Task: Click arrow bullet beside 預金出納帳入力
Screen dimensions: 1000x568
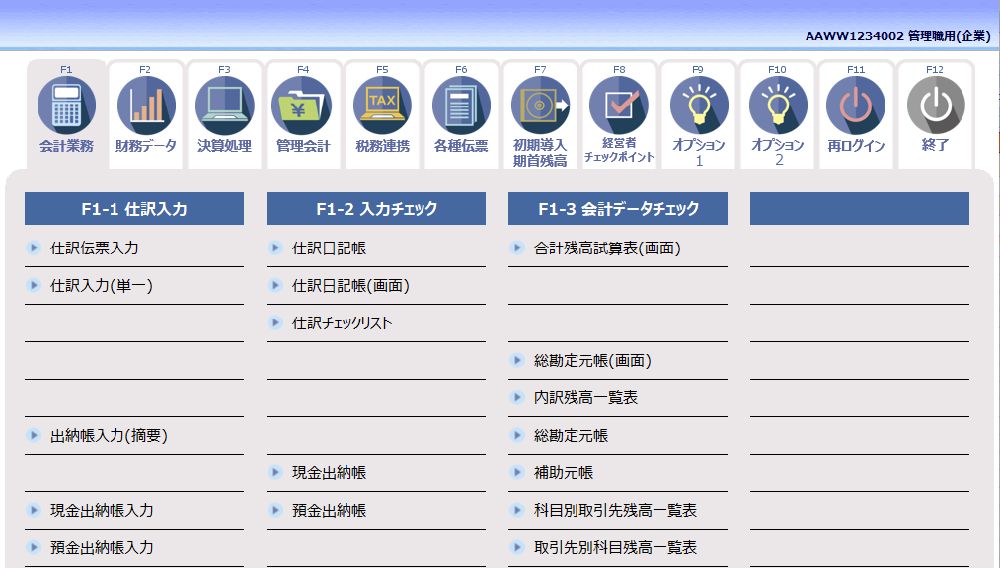Action: pos(34,546)
